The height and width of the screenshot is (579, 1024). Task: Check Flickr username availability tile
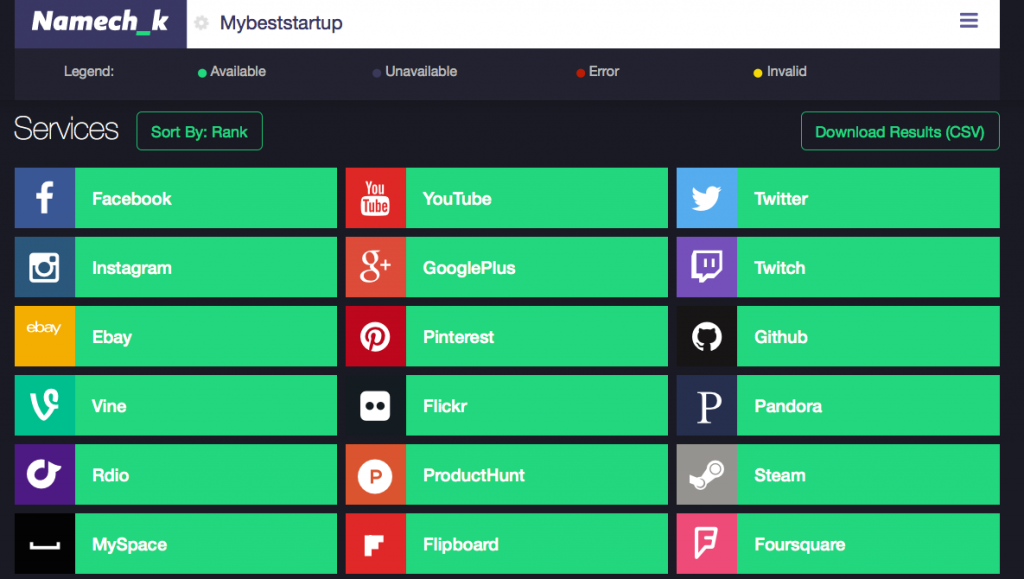(x=507, y=405)
